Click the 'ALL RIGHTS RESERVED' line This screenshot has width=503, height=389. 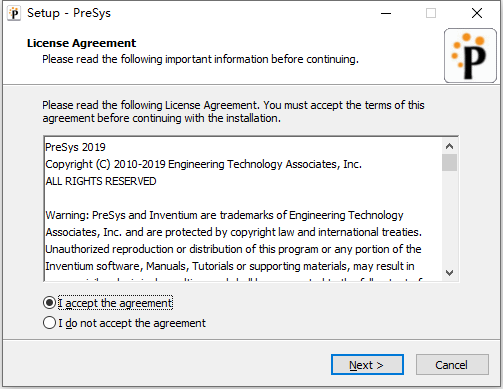101,181
